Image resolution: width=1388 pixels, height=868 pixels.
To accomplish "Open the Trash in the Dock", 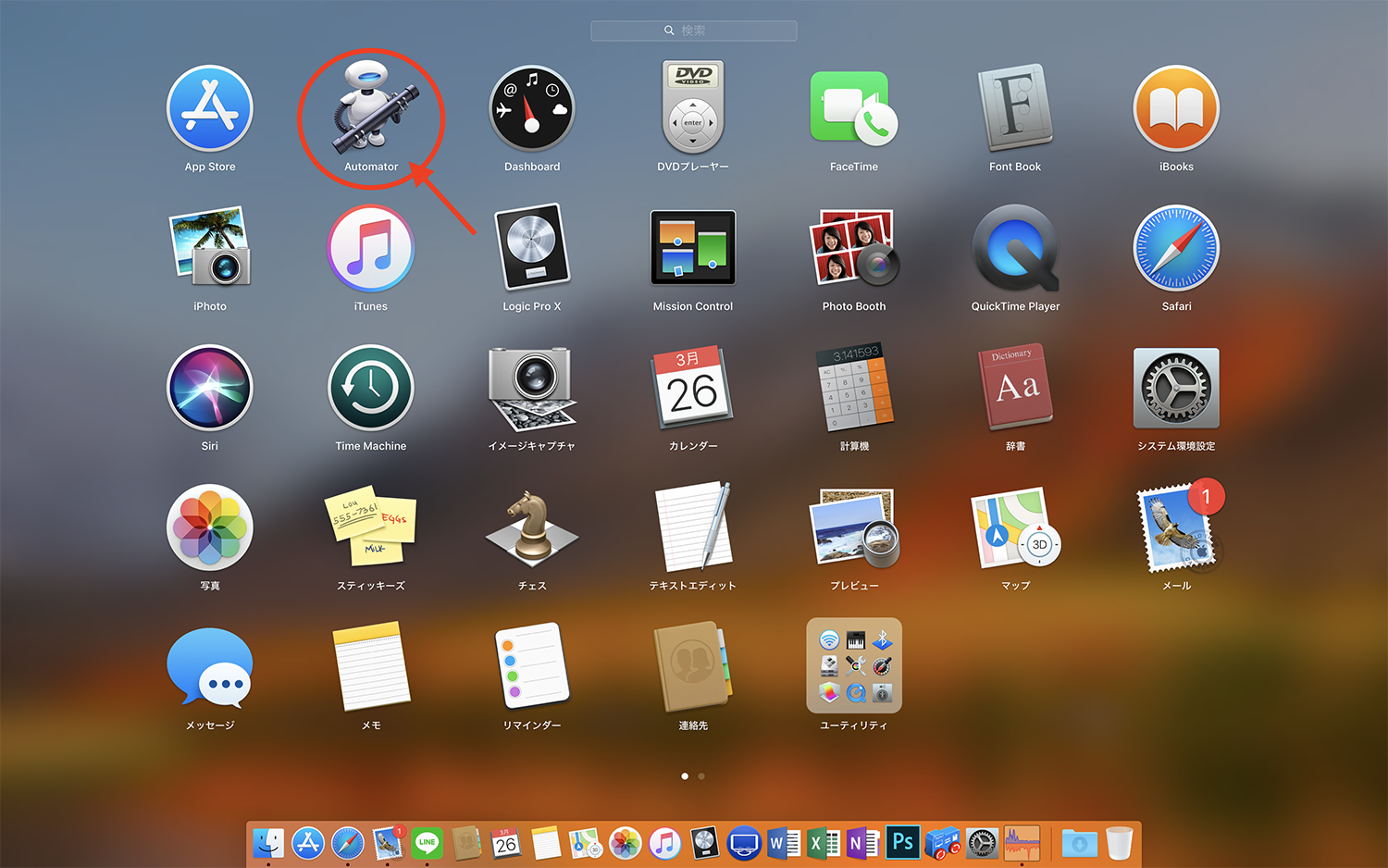I will 1120,843.
